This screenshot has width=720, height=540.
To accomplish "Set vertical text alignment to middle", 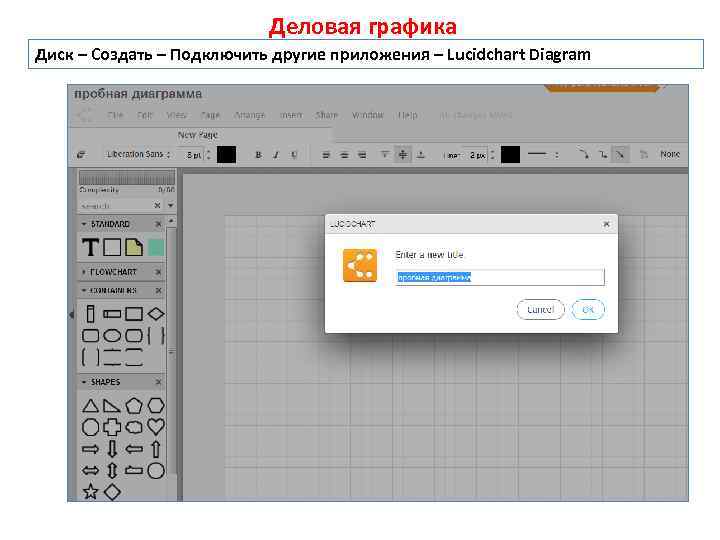I will coord(403,155).
